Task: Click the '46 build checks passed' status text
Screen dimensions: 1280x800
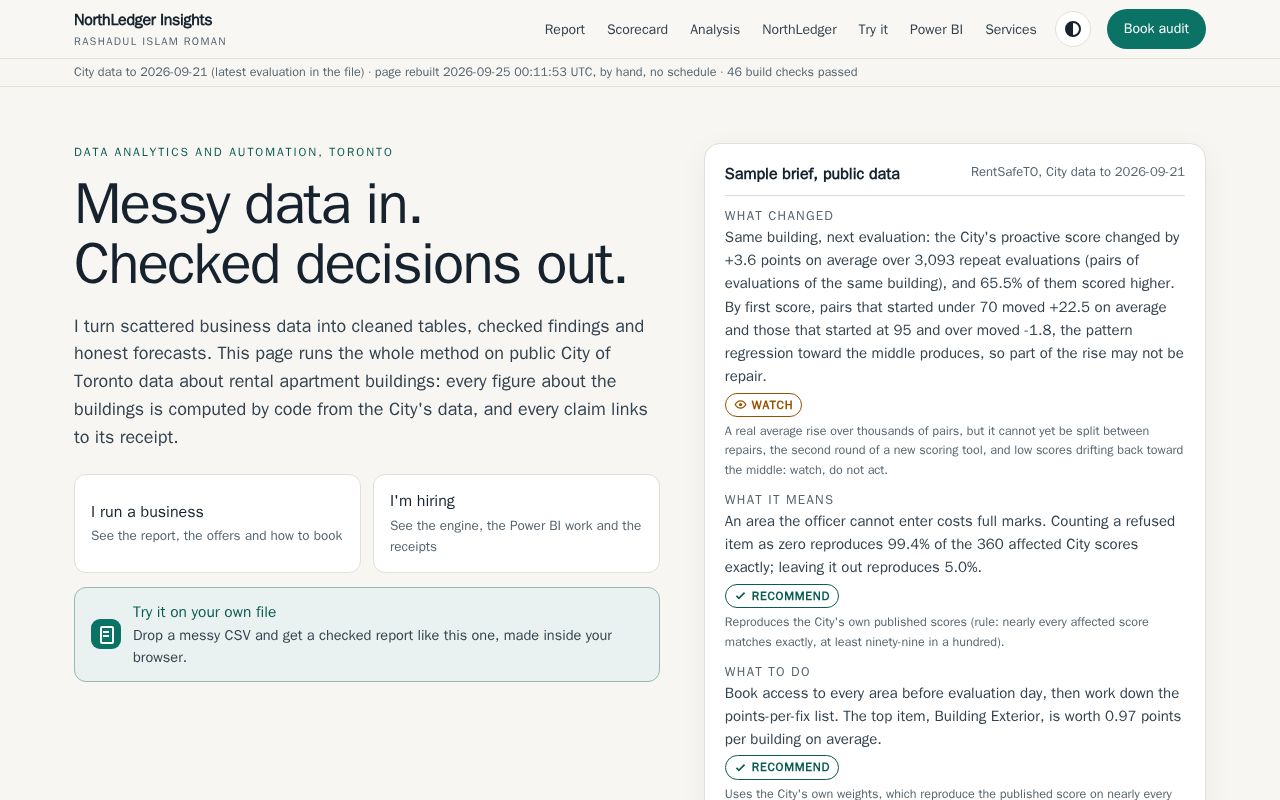Action: click(792, 72)
